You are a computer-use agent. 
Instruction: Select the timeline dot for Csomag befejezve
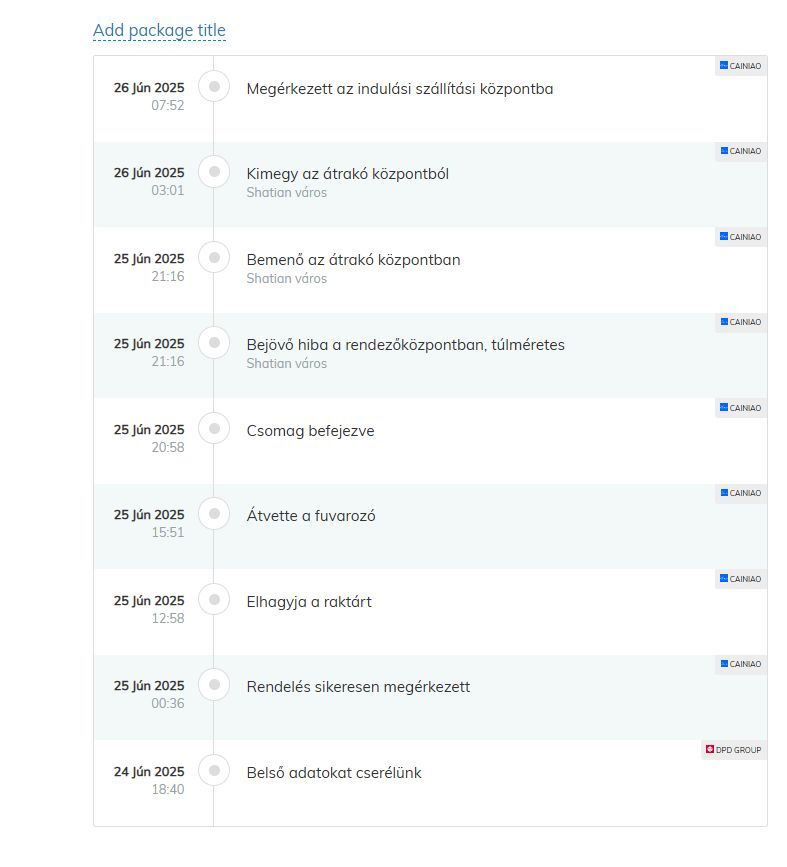click(x=214, y=429)
